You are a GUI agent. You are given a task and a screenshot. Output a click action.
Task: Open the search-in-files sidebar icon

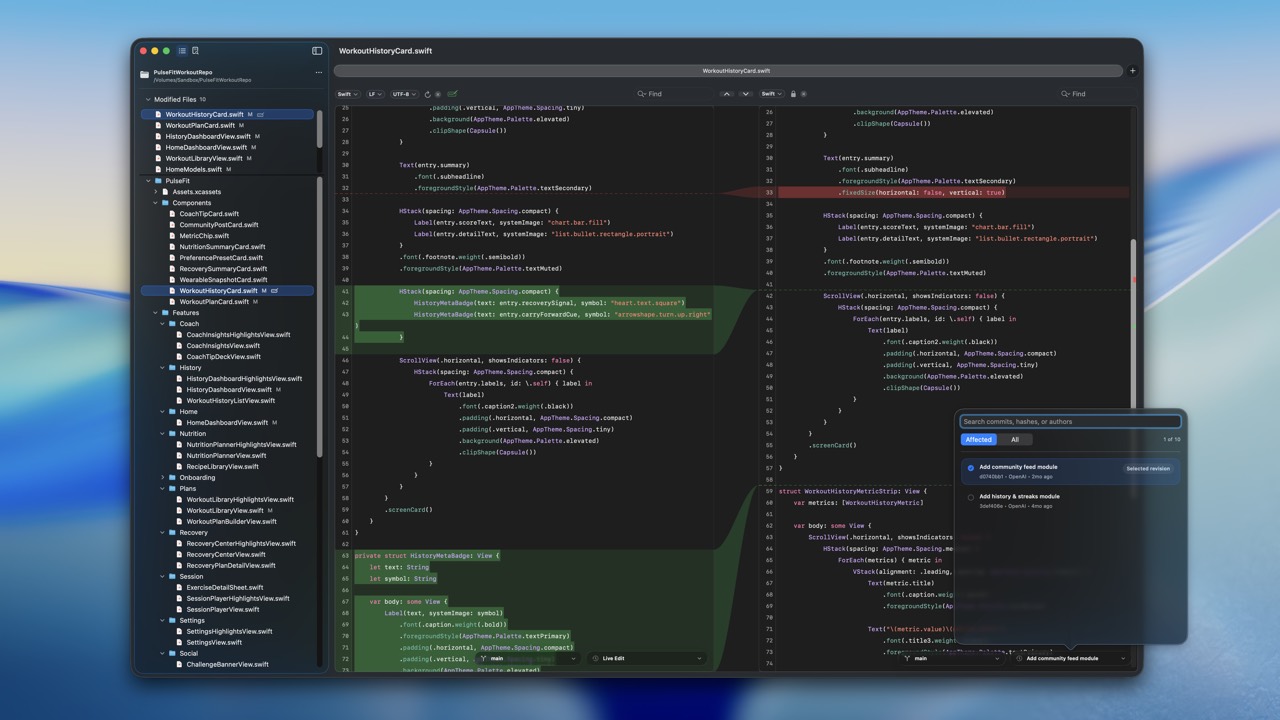pyautogui.click(x=195, y=50)
